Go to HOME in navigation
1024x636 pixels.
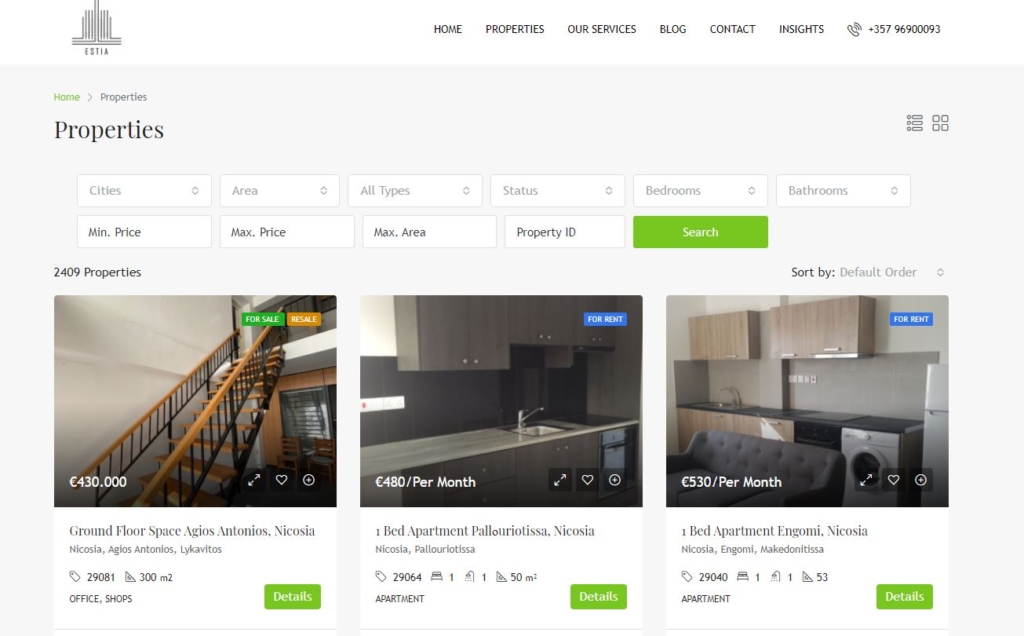(447, 29)
